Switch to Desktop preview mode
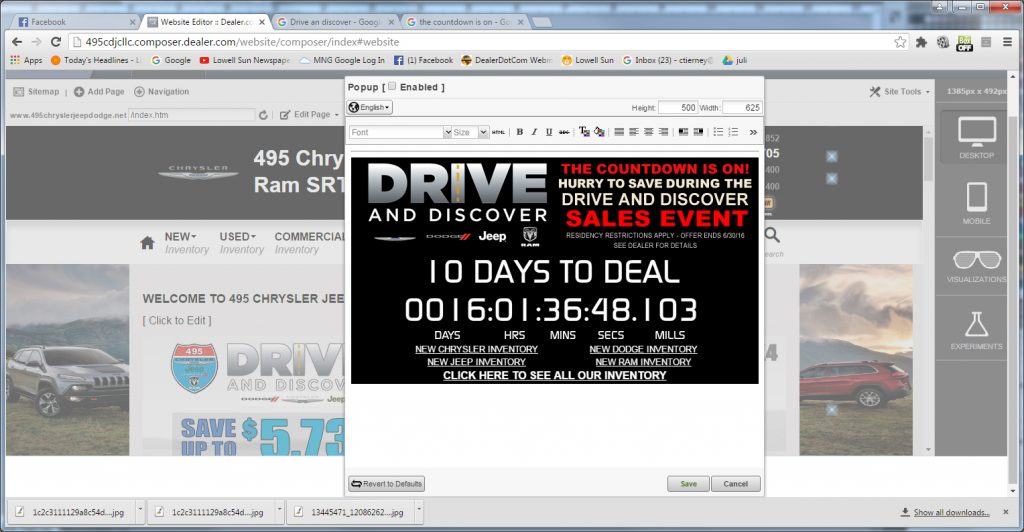Viewport: 1024px width, 532px height. 976,137
